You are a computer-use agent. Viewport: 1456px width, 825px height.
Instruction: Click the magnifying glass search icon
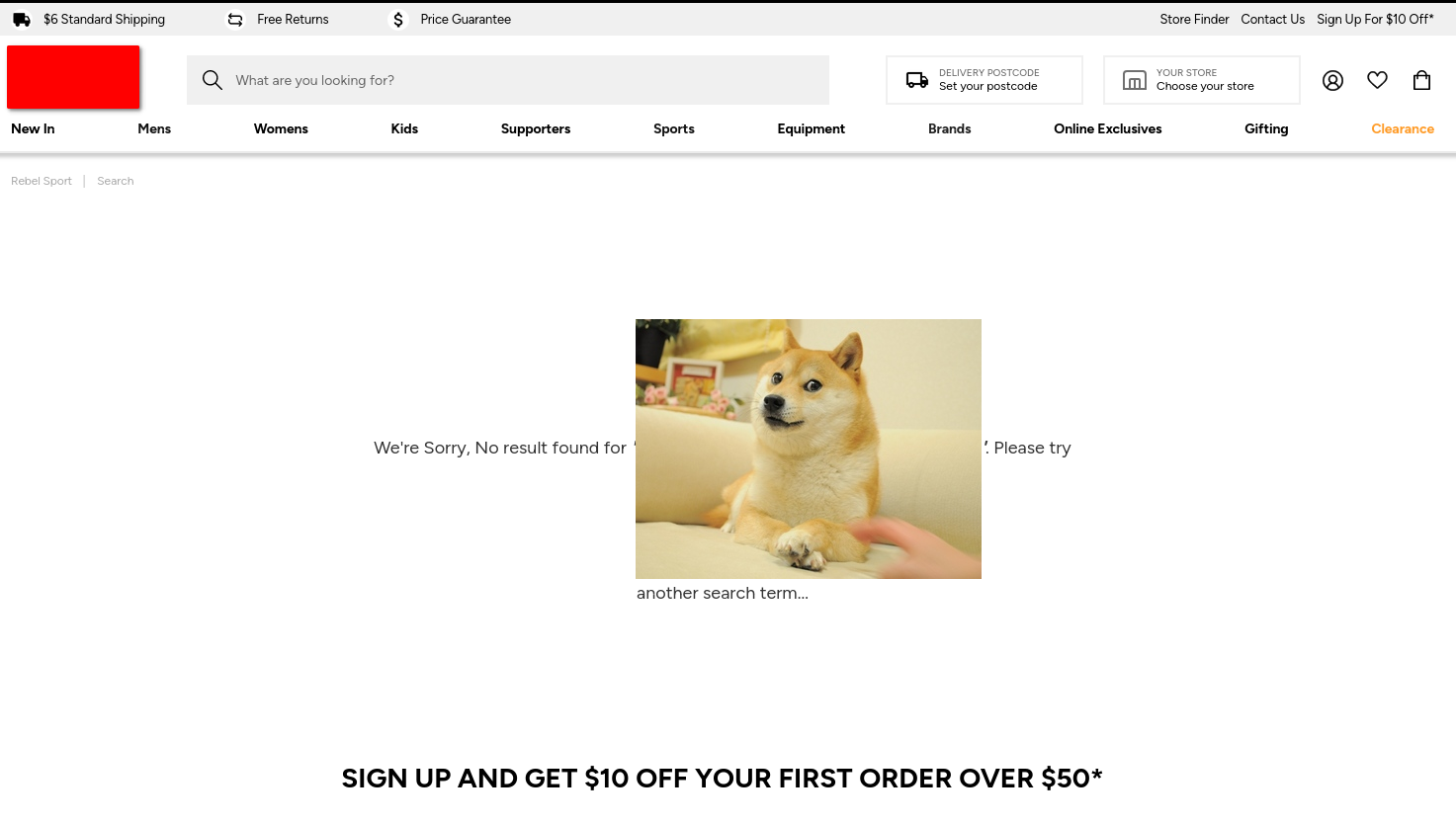[x=213, y=80]
